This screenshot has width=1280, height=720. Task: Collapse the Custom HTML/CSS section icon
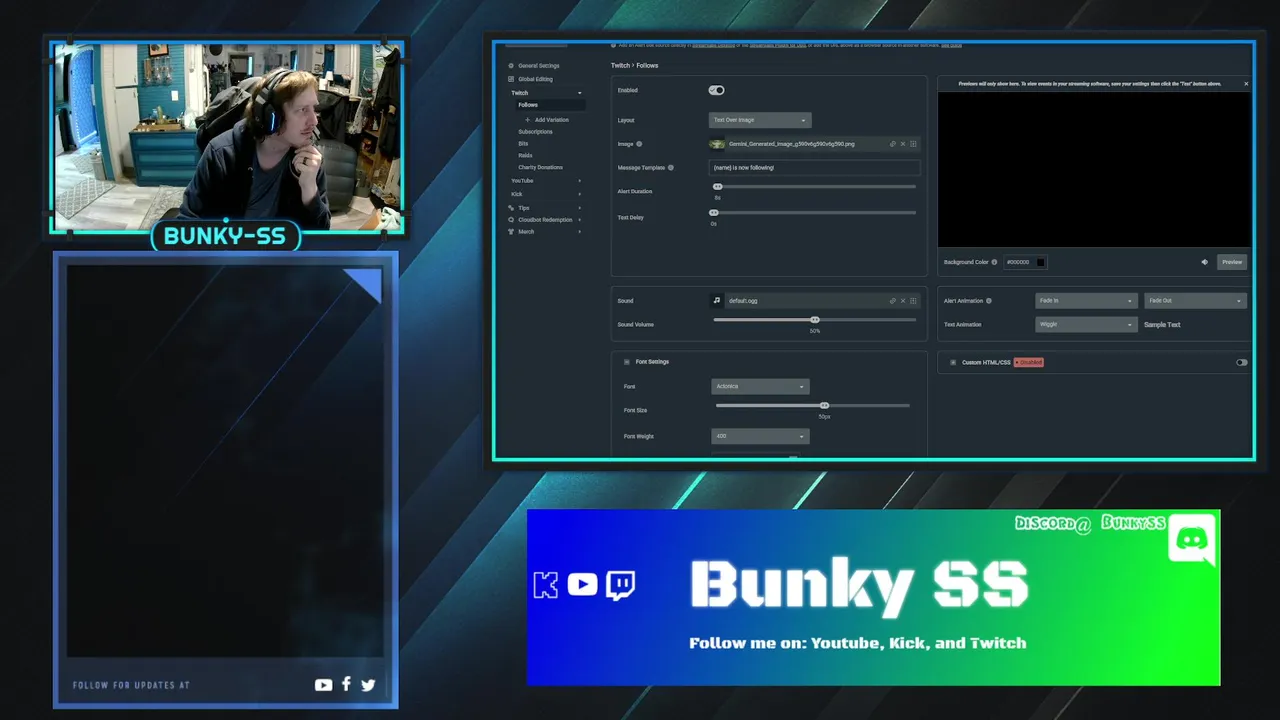(x=953, y=362)
